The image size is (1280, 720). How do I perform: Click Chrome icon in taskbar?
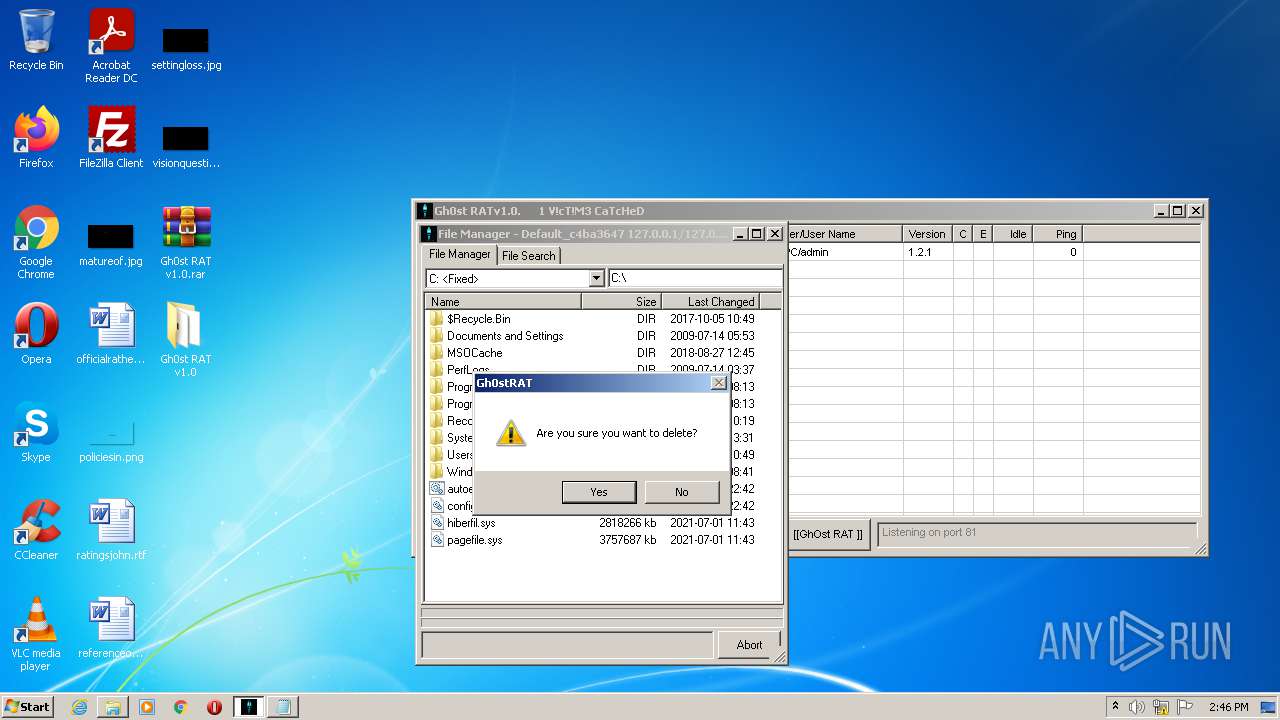pos(181,707)
